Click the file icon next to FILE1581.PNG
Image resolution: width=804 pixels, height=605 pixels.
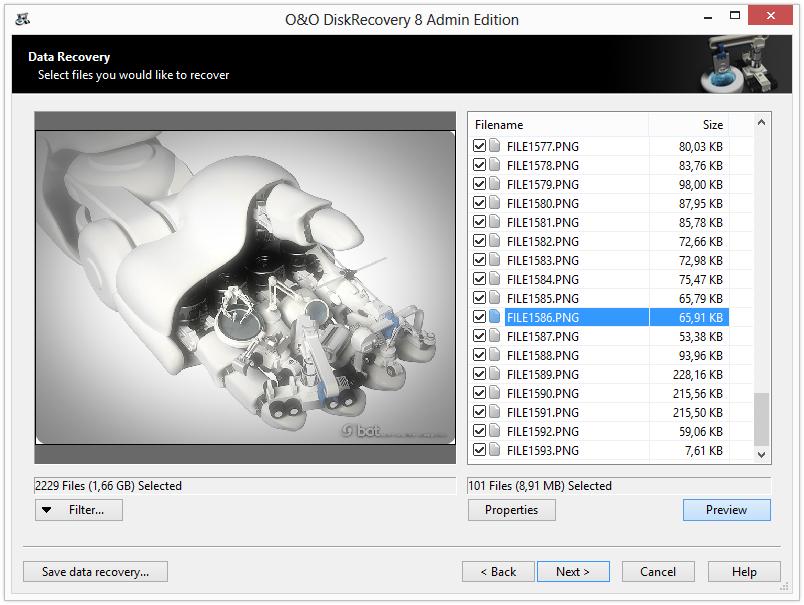[x=495, y=221]
